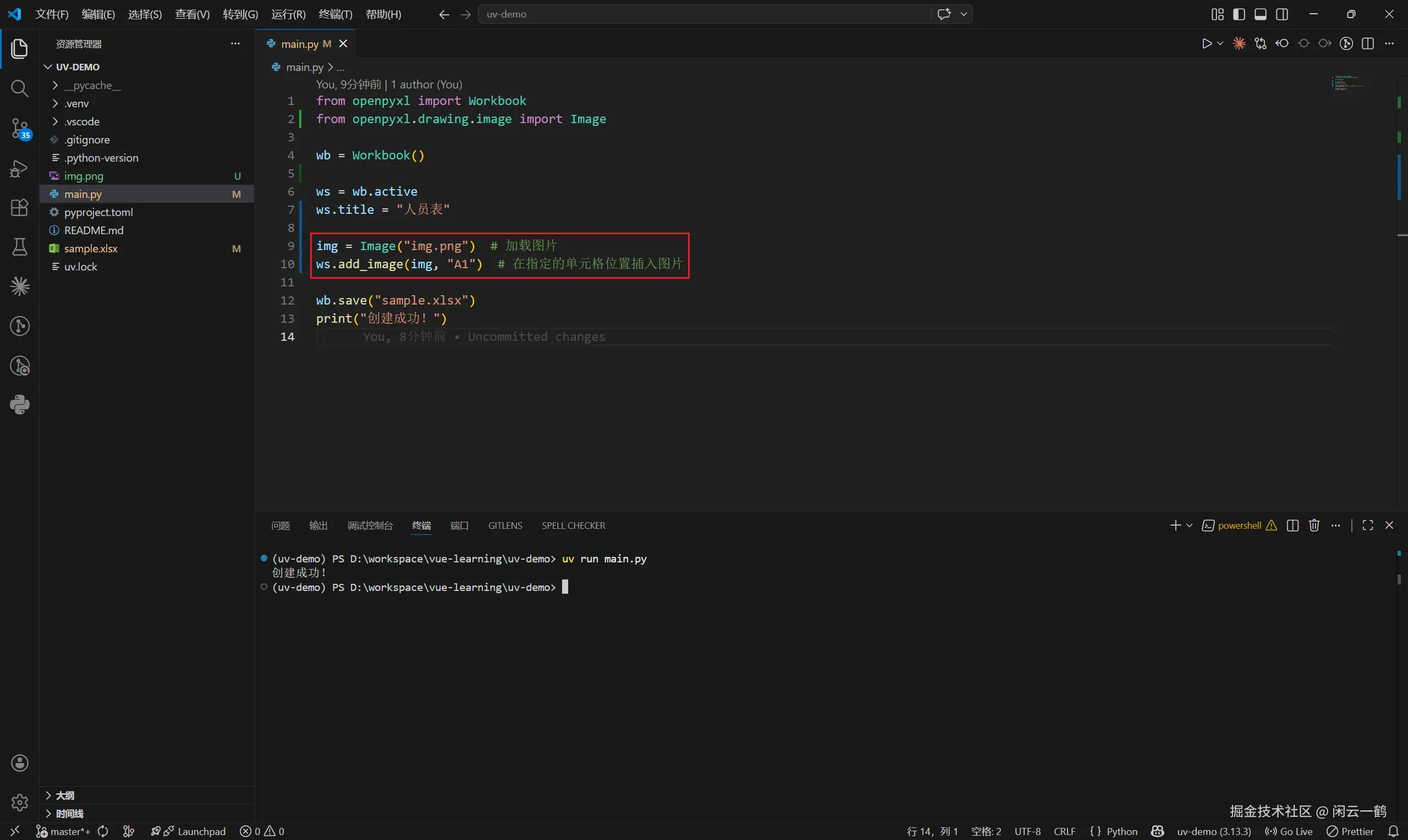Viewport: 1408px width, 840px height.
Task: Expand the __pycache__ folder
Action: tap(92, 85)
